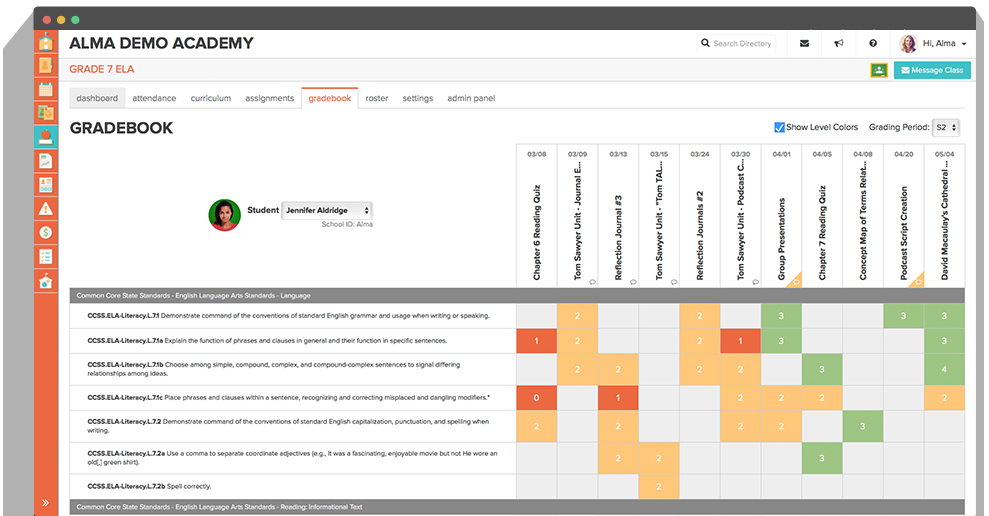Go to the admin panel tab
The image size is (989, 516).
click(x=470, y=98)
